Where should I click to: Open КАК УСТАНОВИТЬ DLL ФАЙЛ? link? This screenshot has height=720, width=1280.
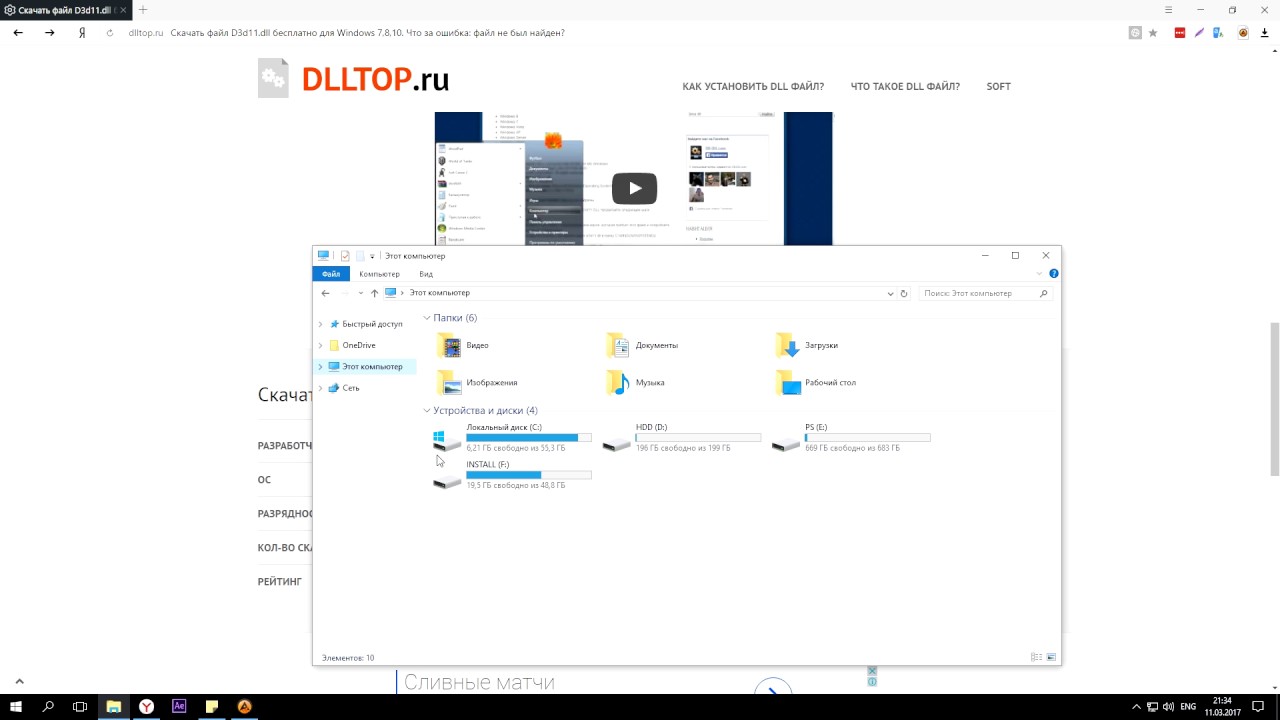(753, 87)
